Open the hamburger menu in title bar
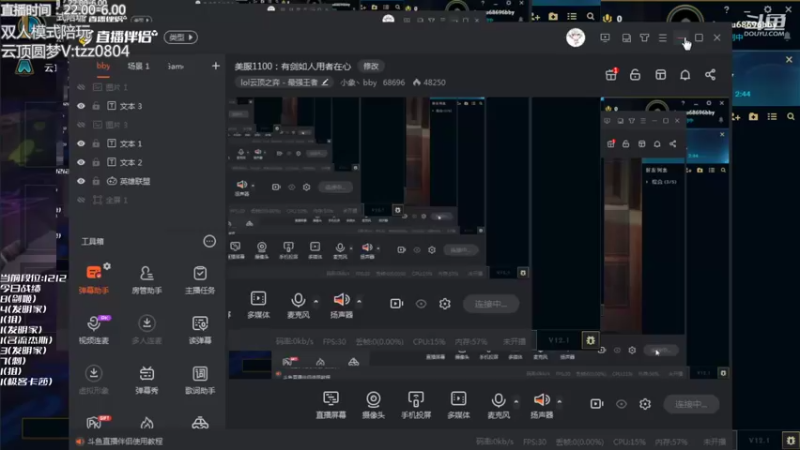The height and width of the screenshot is (450, 800). [x=662, y=38]
